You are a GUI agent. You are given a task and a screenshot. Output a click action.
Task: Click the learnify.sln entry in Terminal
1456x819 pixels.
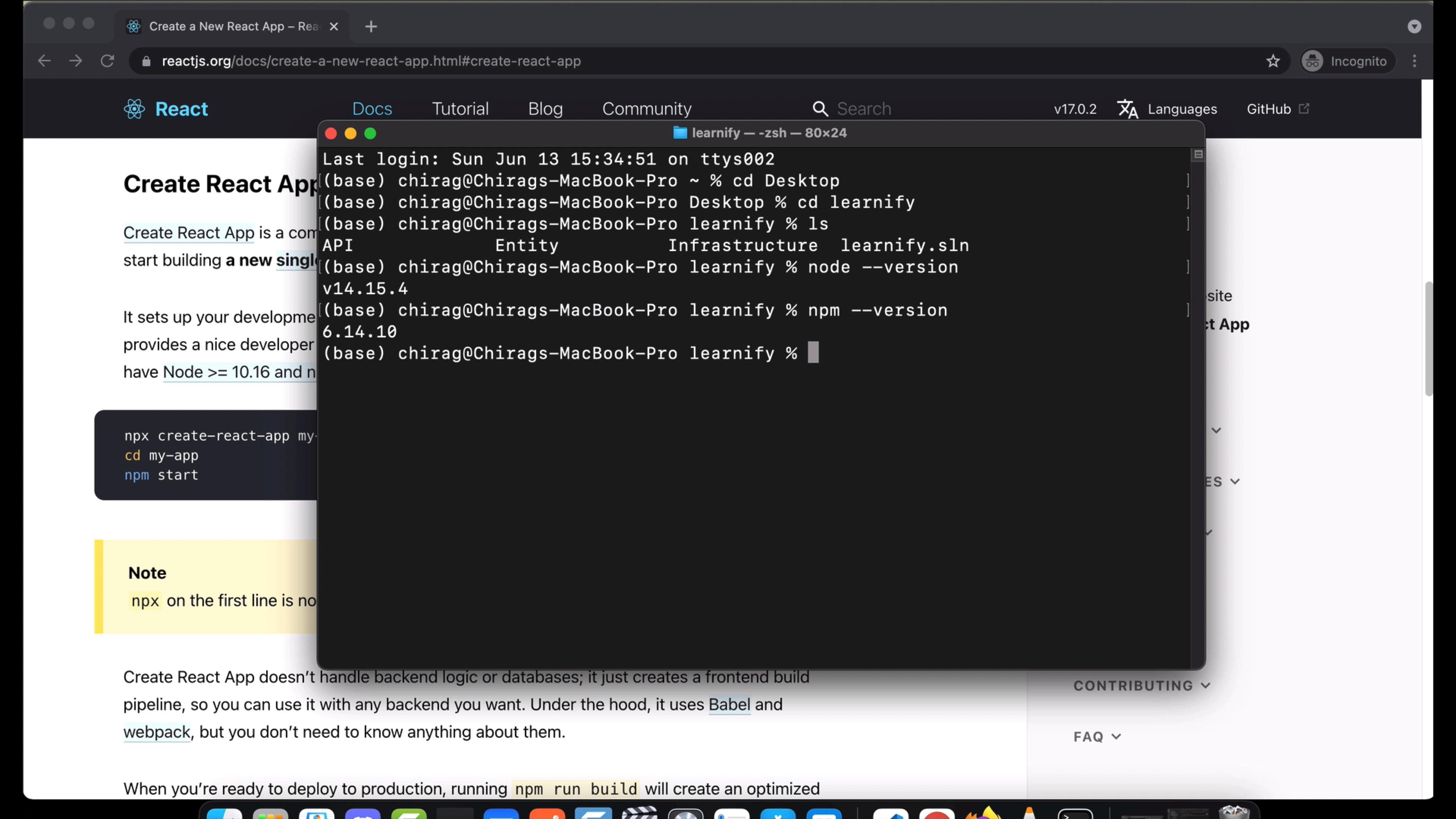(x=904, y=245)
